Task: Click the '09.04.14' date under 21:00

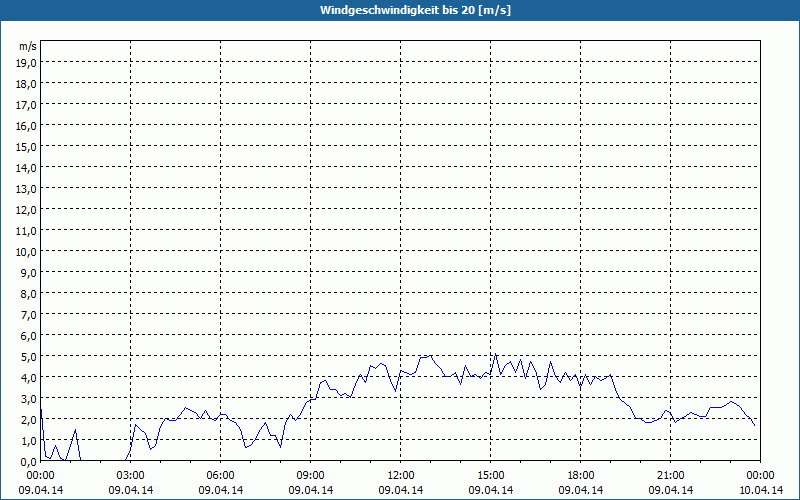Action: coord(670,490)
